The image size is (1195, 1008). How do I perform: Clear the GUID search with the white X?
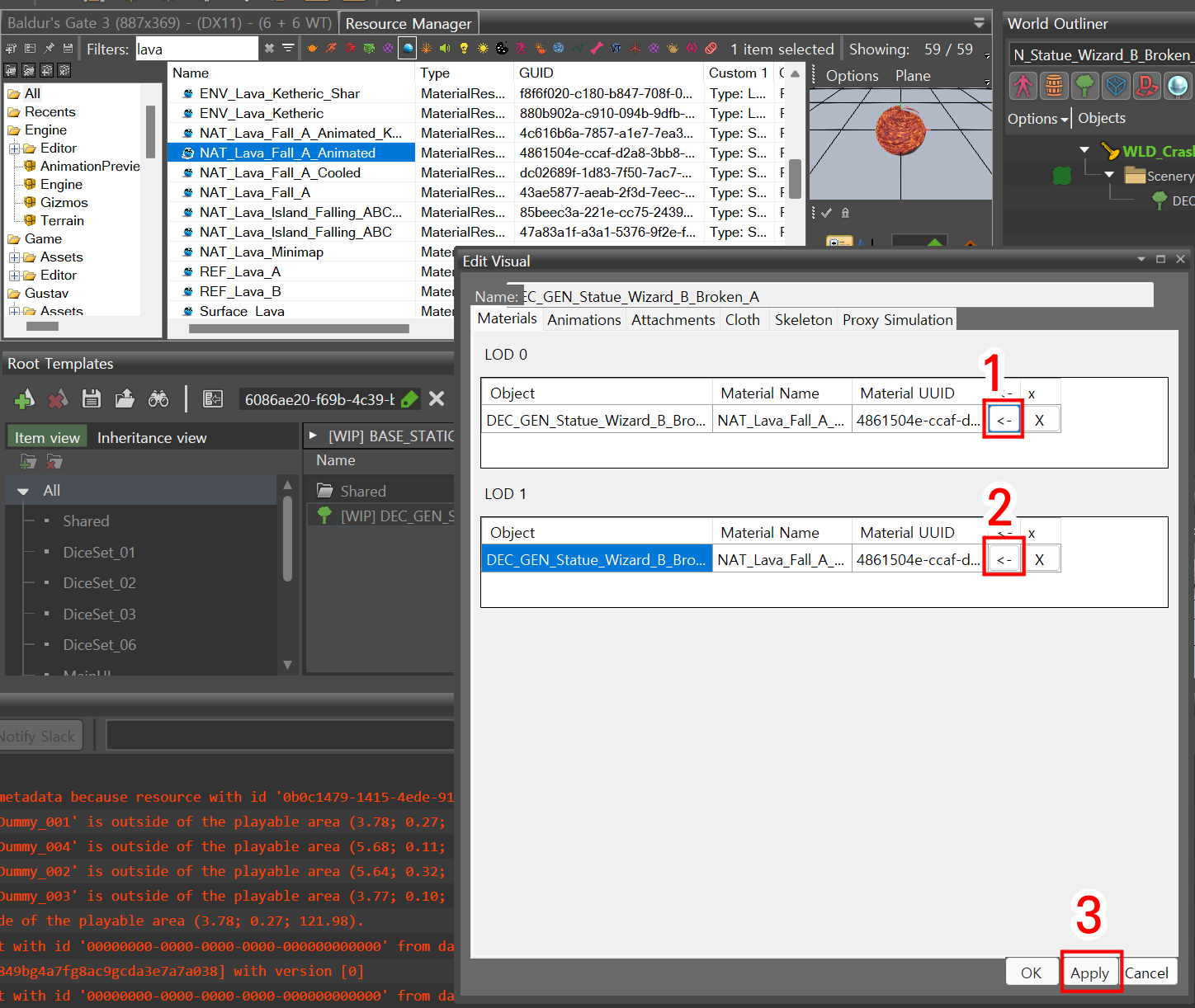tap(437, 399)
